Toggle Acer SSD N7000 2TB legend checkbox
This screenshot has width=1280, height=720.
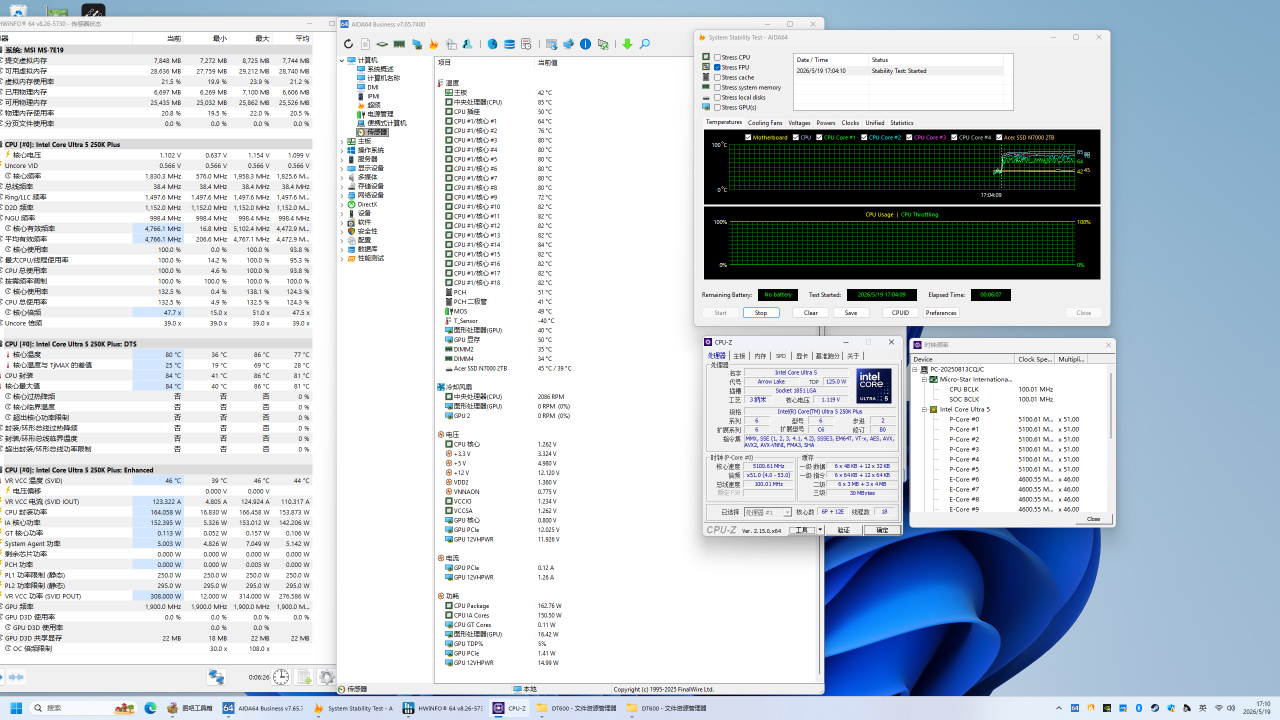click(1000, 137)
